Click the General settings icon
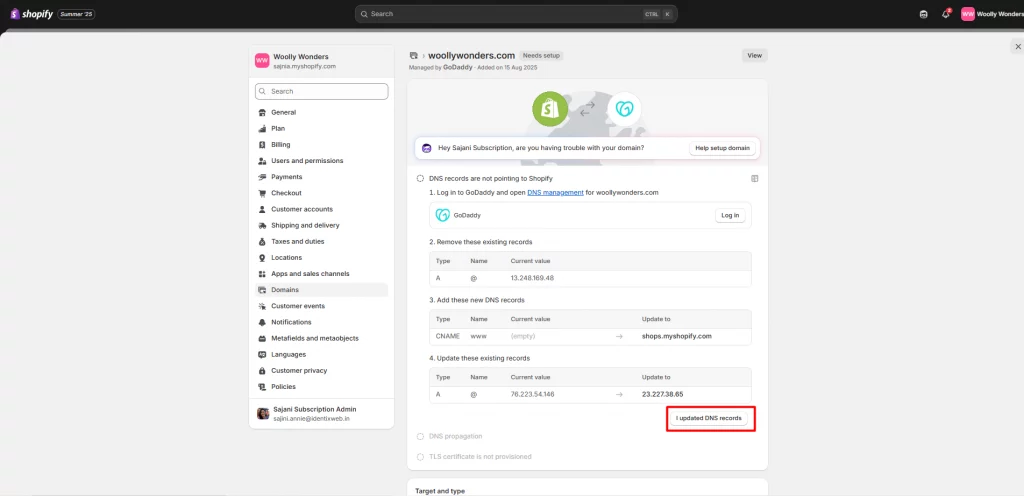This screenshot has width=1024, height=496. (263, 112)
